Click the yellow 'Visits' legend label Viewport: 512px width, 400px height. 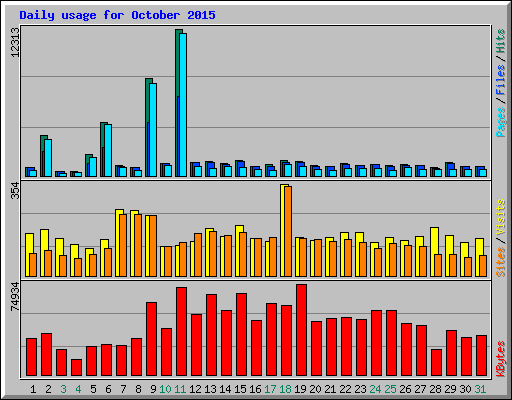[500, 218]
